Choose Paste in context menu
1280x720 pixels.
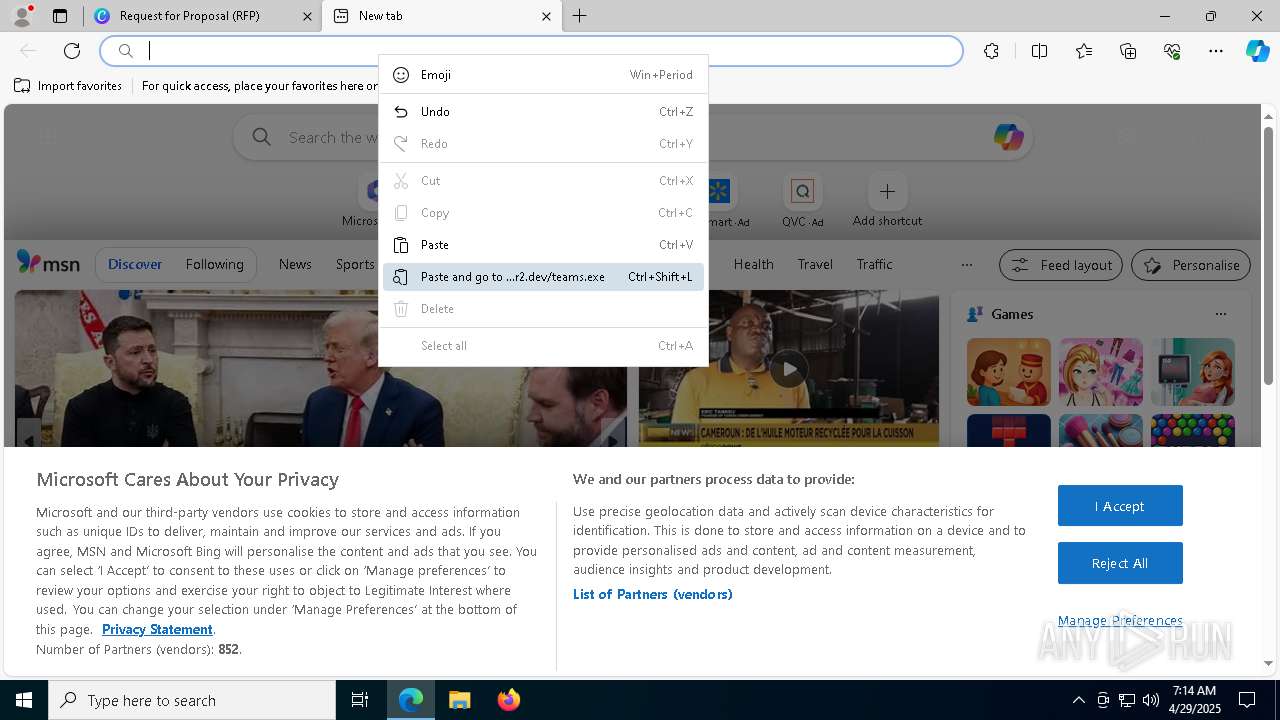tap(544, 245)
